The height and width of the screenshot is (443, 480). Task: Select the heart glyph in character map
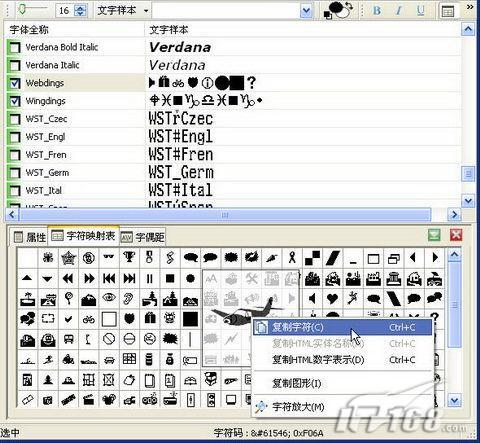point(332,298)
